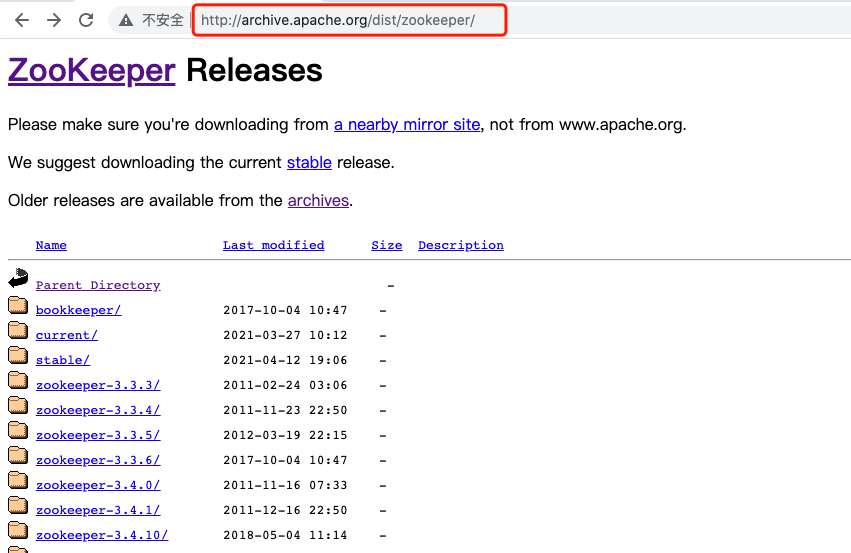The height and width of the screenshot is (553, 851).
Task: Open the zookeeper-3.3.6/ directory
Action: (98, 460)
